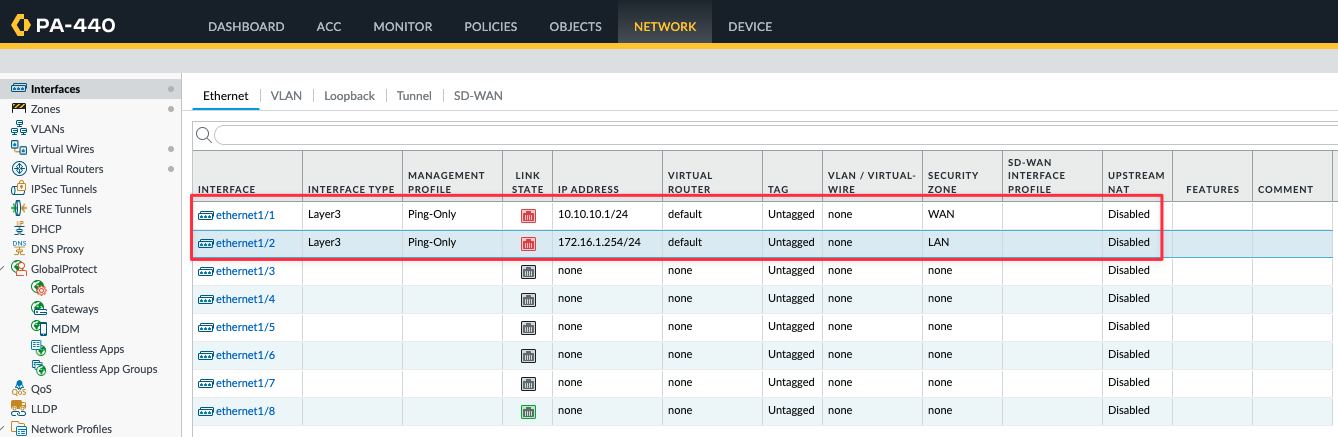Select IPSec Tunnels in the sidebar
The image size is (1338, 437).
pyautogui.click(x=64, y=189)
